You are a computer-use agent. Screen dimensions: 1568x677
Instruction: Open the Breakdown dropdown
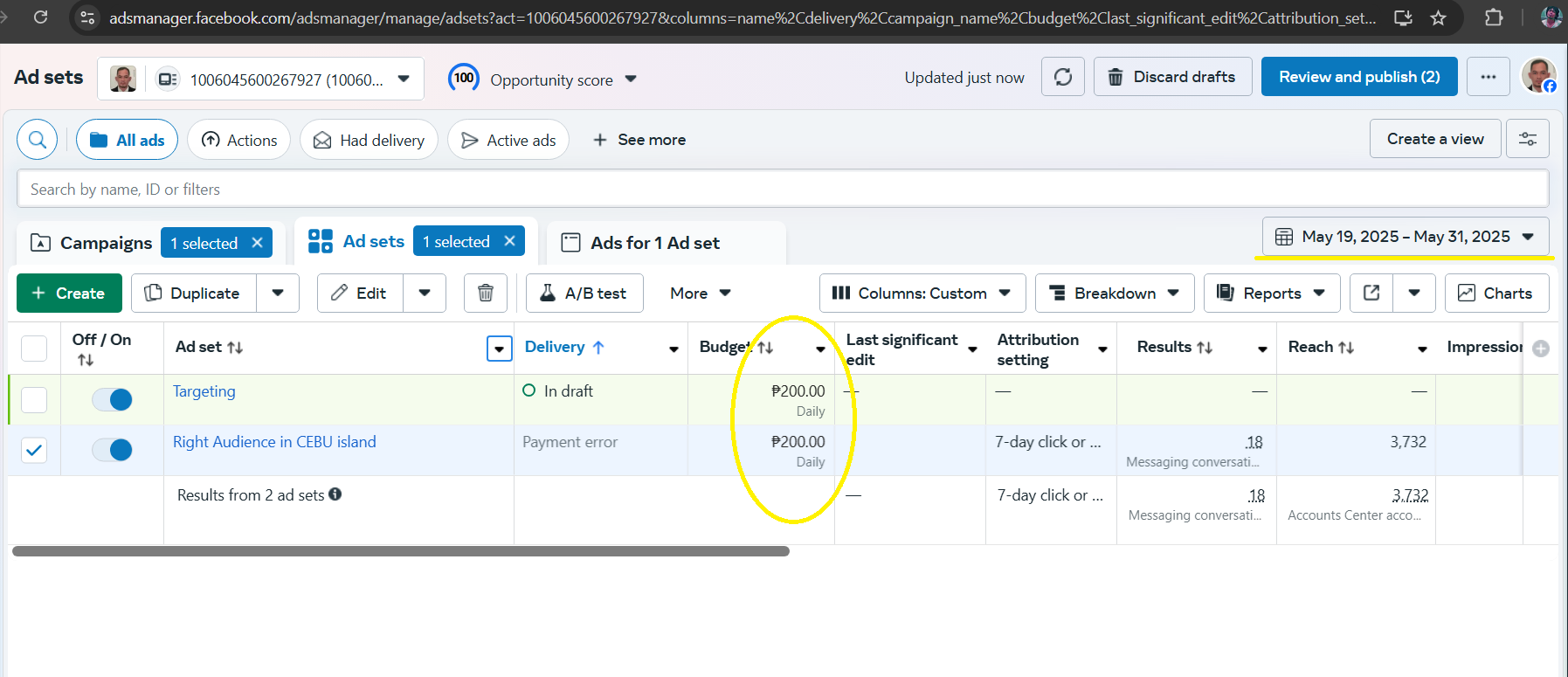tap(1115, 294)
